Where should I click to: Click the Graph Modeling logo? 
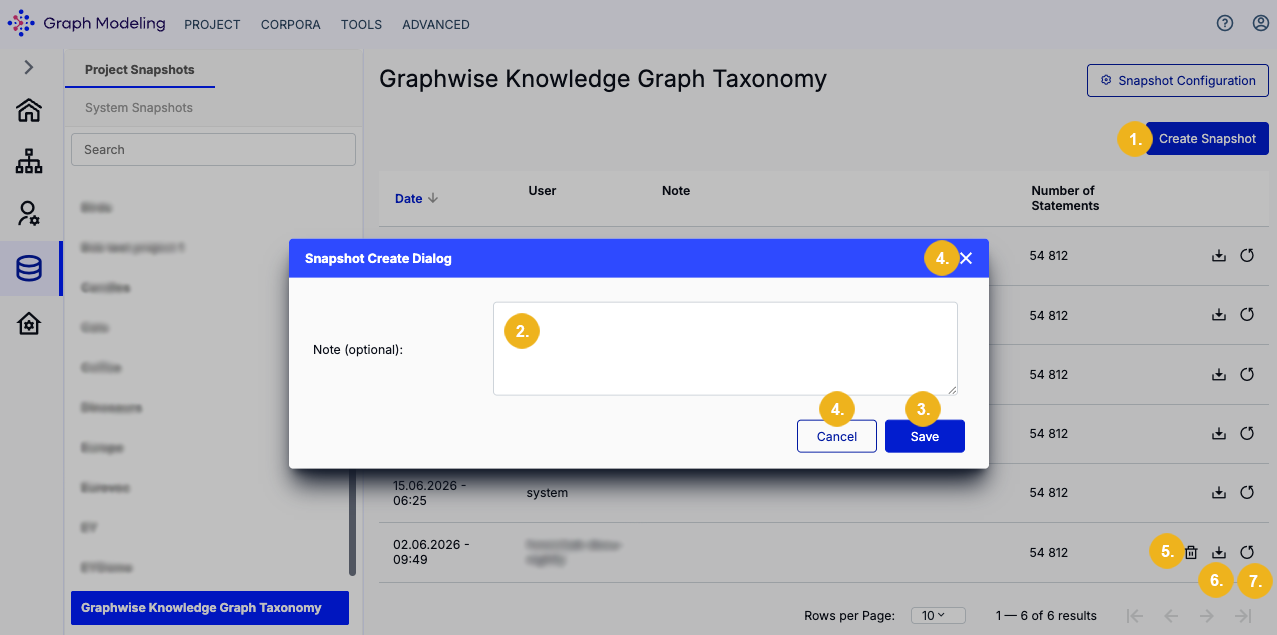click(x=85, y=23)
